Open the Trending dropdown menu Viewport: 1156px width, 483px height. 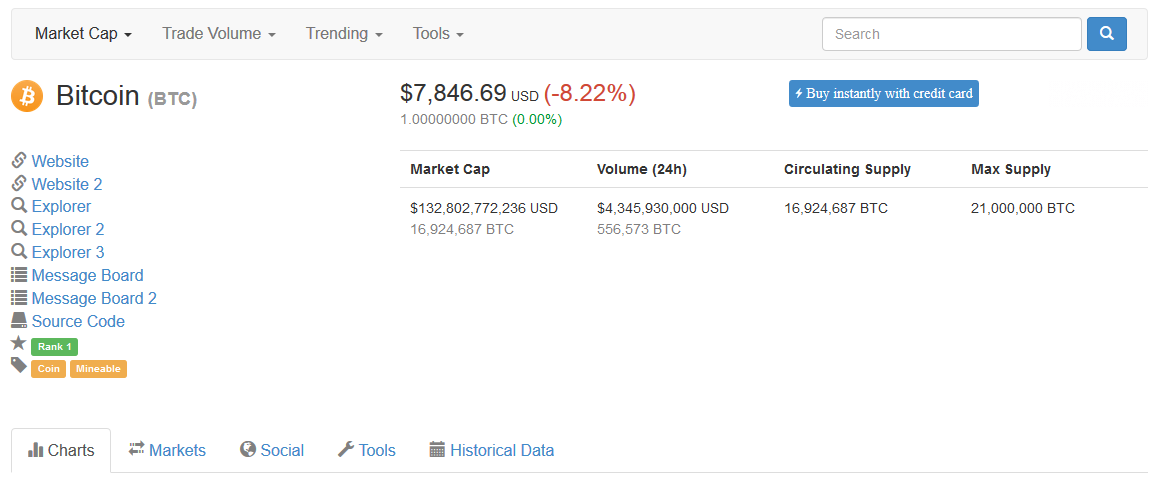pos(344,34)
